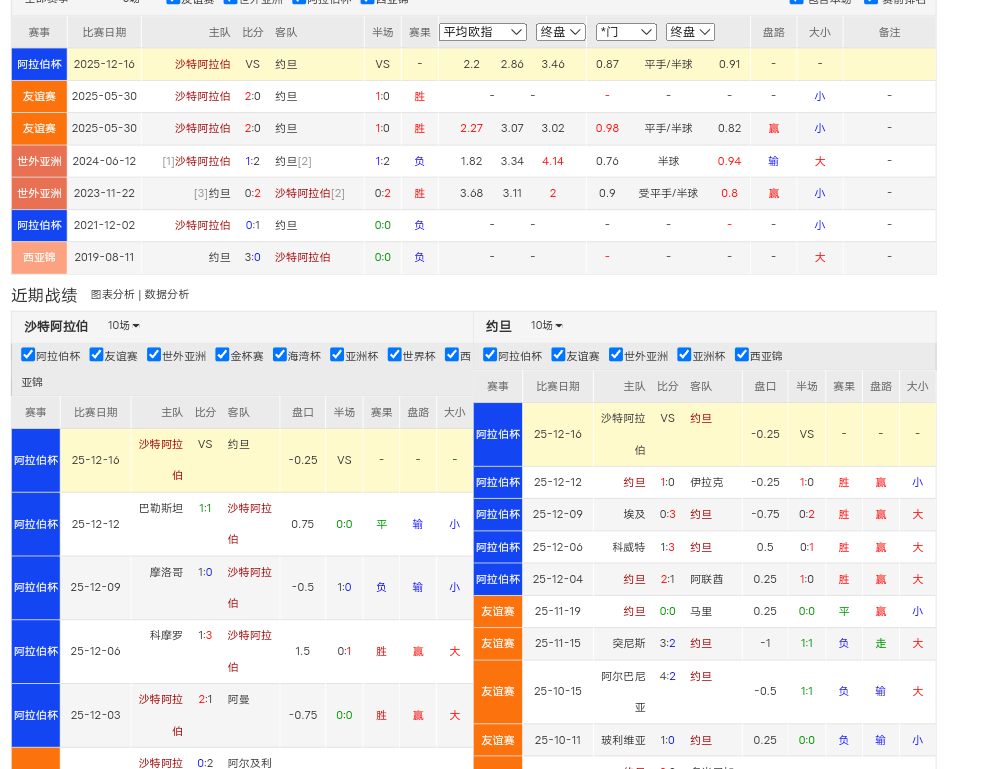Switch to 数据分析 view
The height and width of the screenshot is (769, 1001).
pos(166,295)
